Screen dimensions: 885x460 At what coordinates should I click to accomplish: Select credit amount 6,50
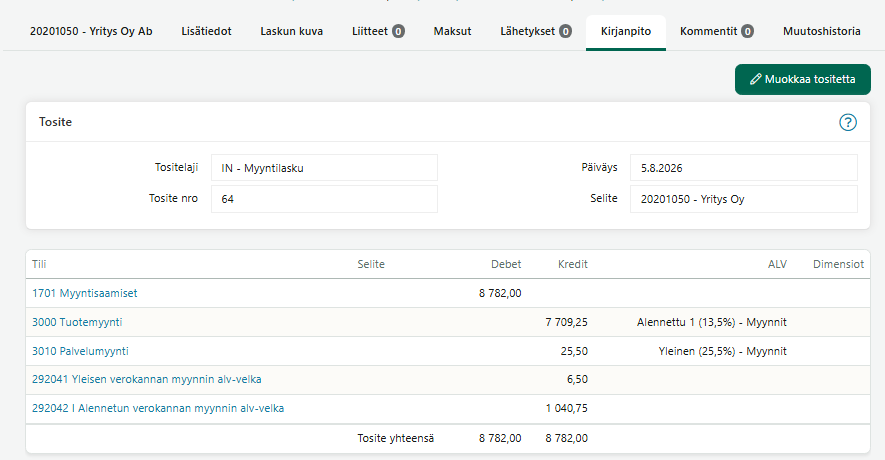tap(577, 379)
